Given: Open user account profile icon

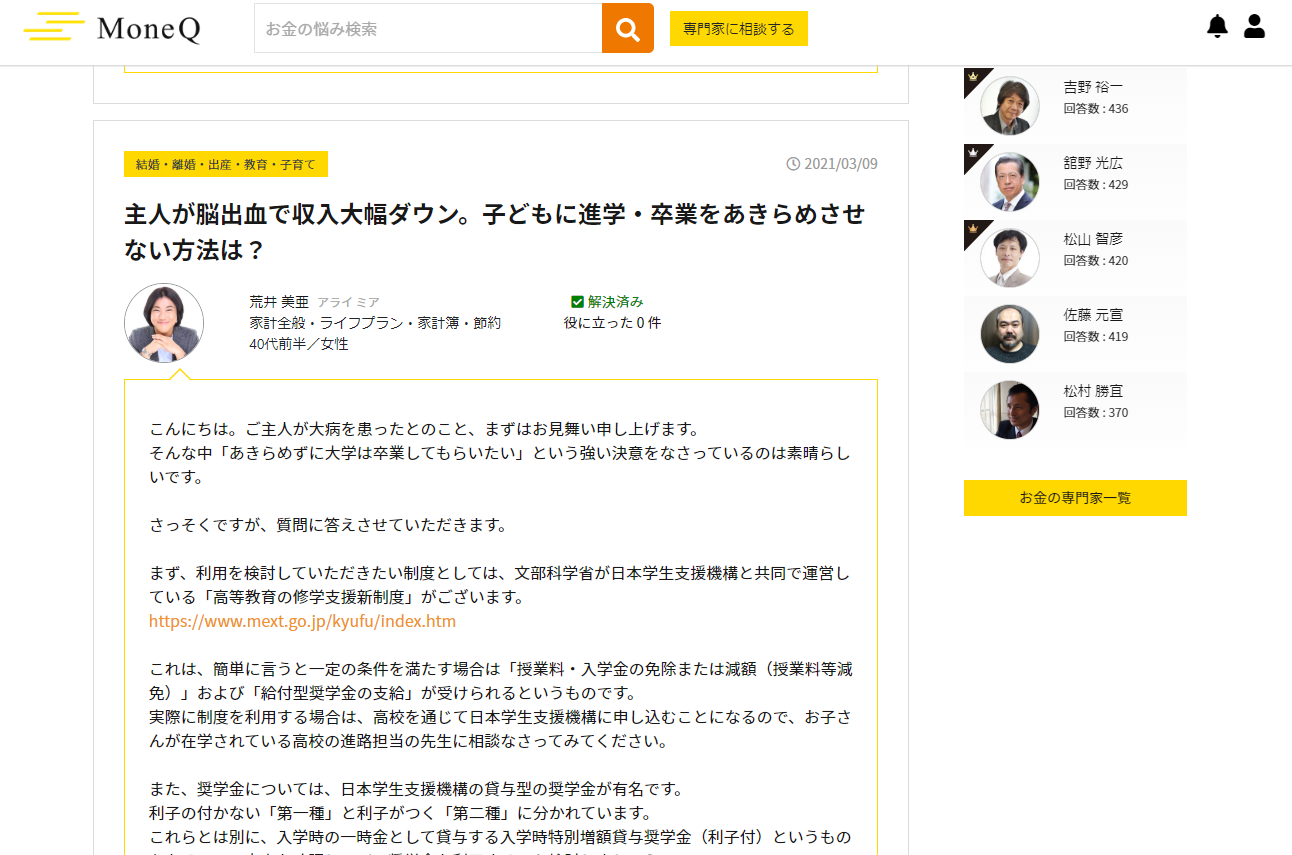Looking at the screenshot, I should tap(1254, 27).
